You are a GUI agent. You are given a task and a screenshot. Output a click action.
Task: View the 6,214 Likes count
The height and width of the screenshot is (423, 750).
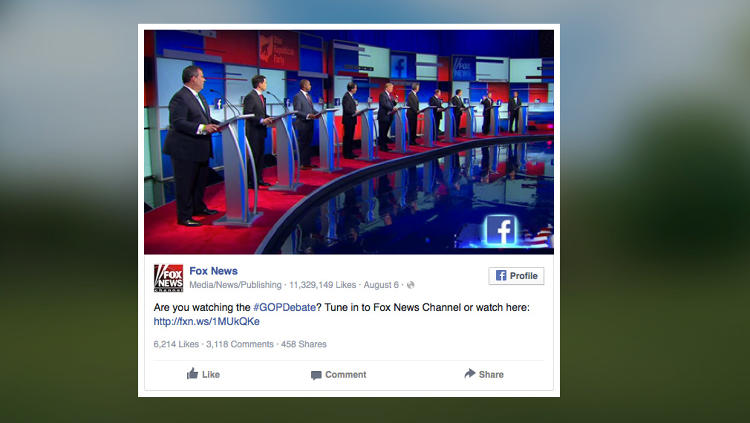(176, 344)
